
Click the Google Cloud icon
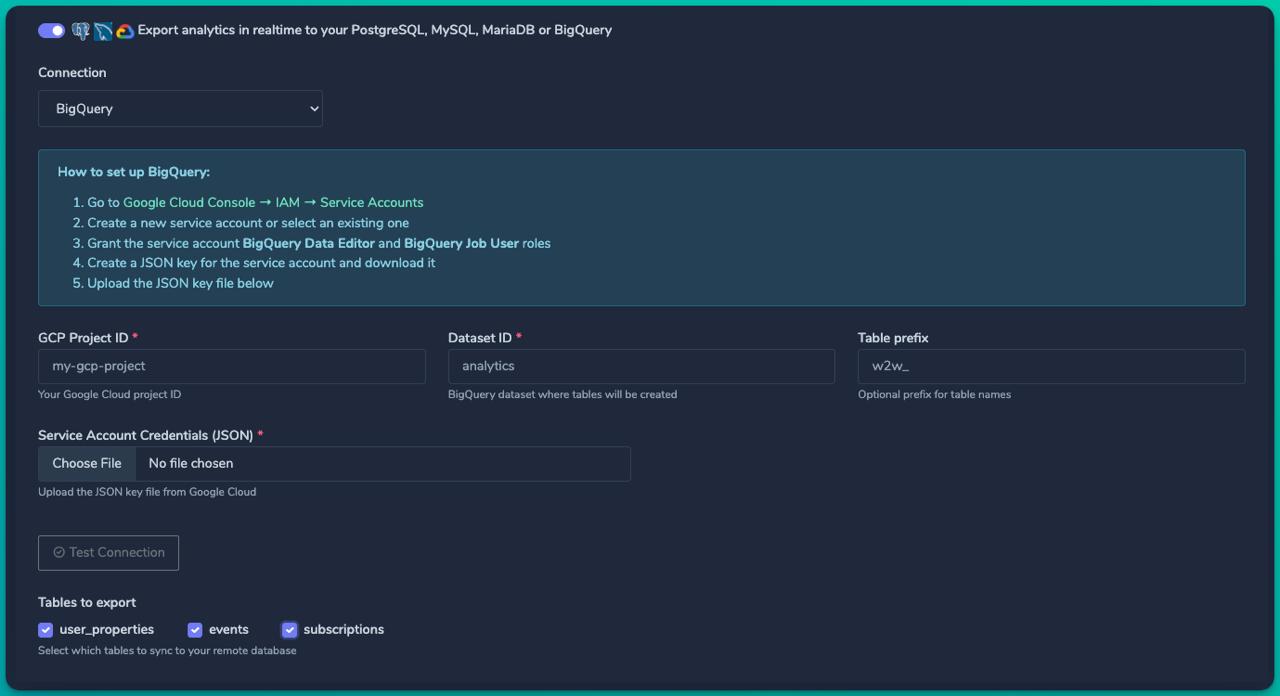click(x=125, y=31)
